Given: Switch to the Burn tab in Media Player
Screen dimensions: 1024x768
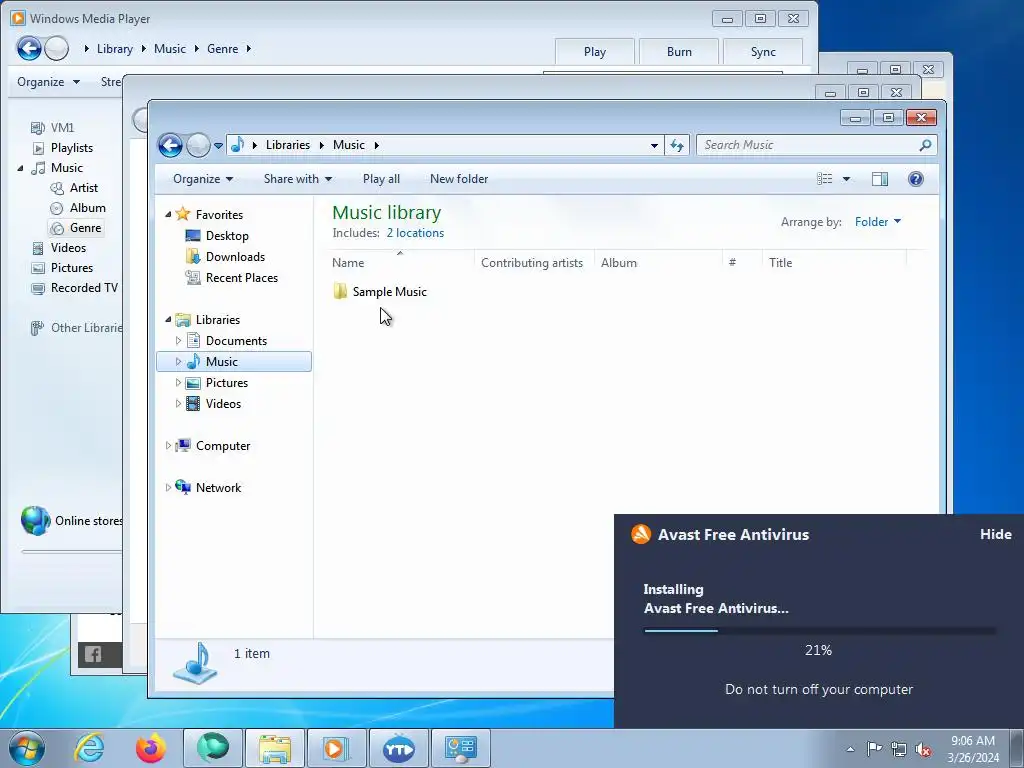Looking at the screenshot, I should pos(679,52).
